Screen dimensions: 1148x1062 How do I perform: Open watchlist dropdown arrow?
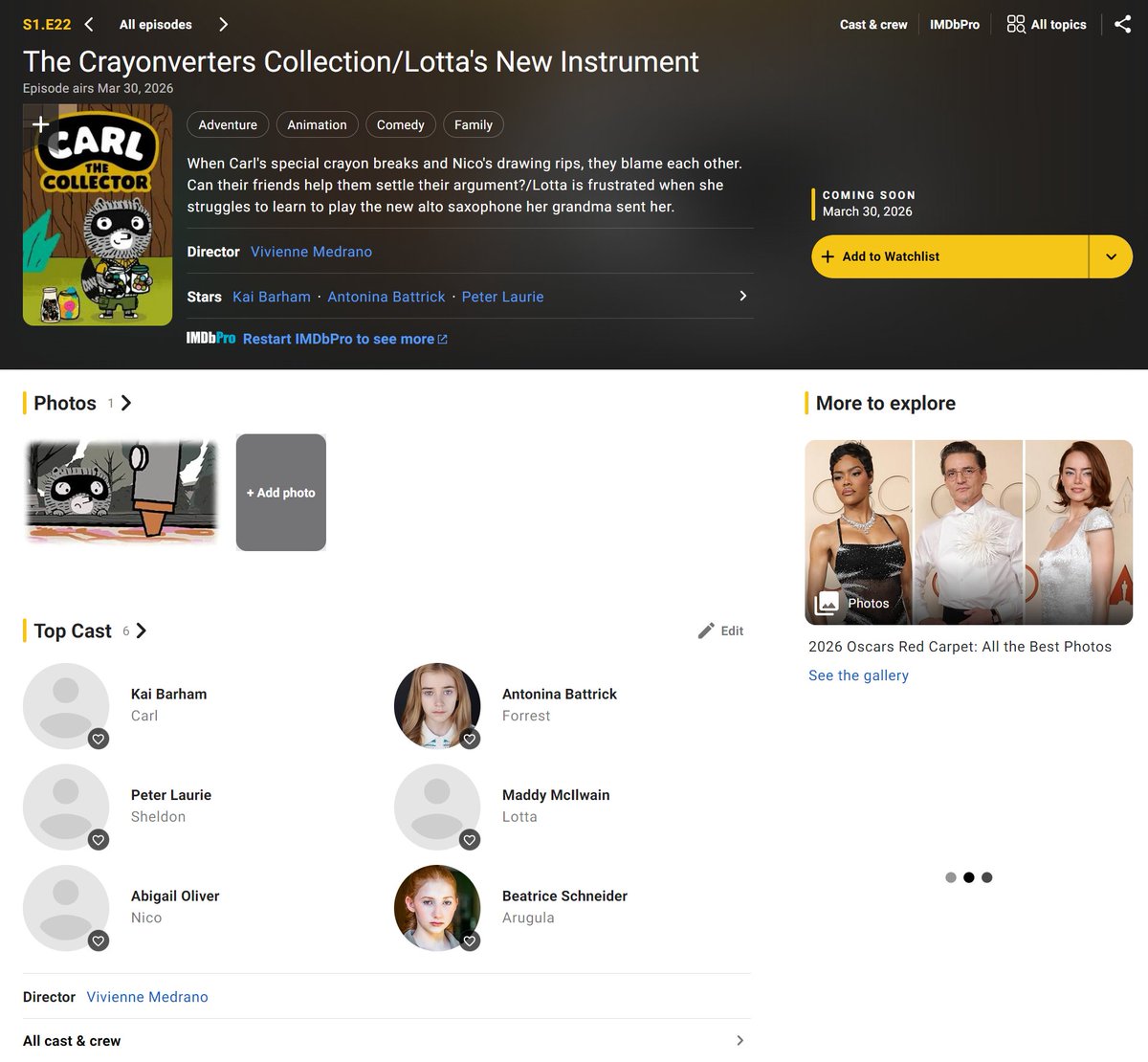pyautogui.click(x=1111, y=256)
